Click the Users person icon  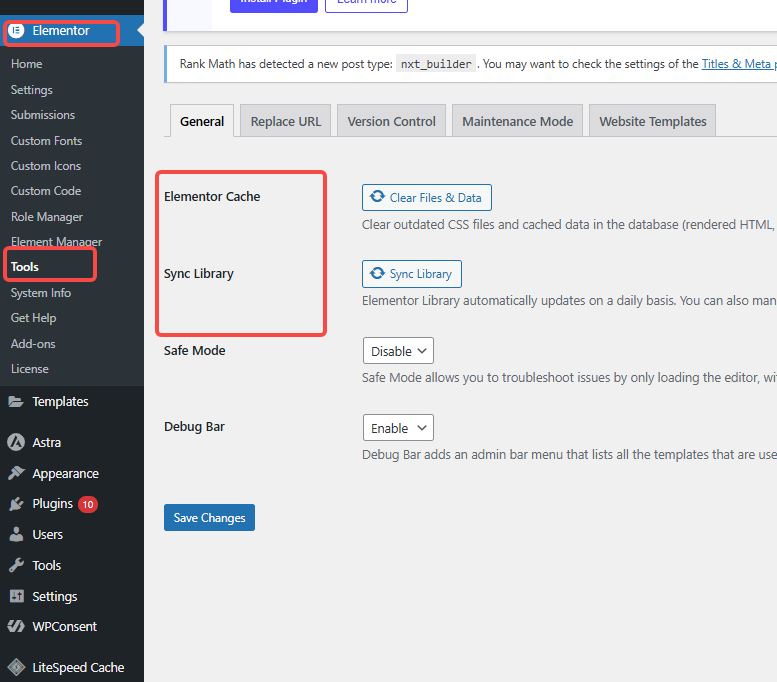coord(16,535)
